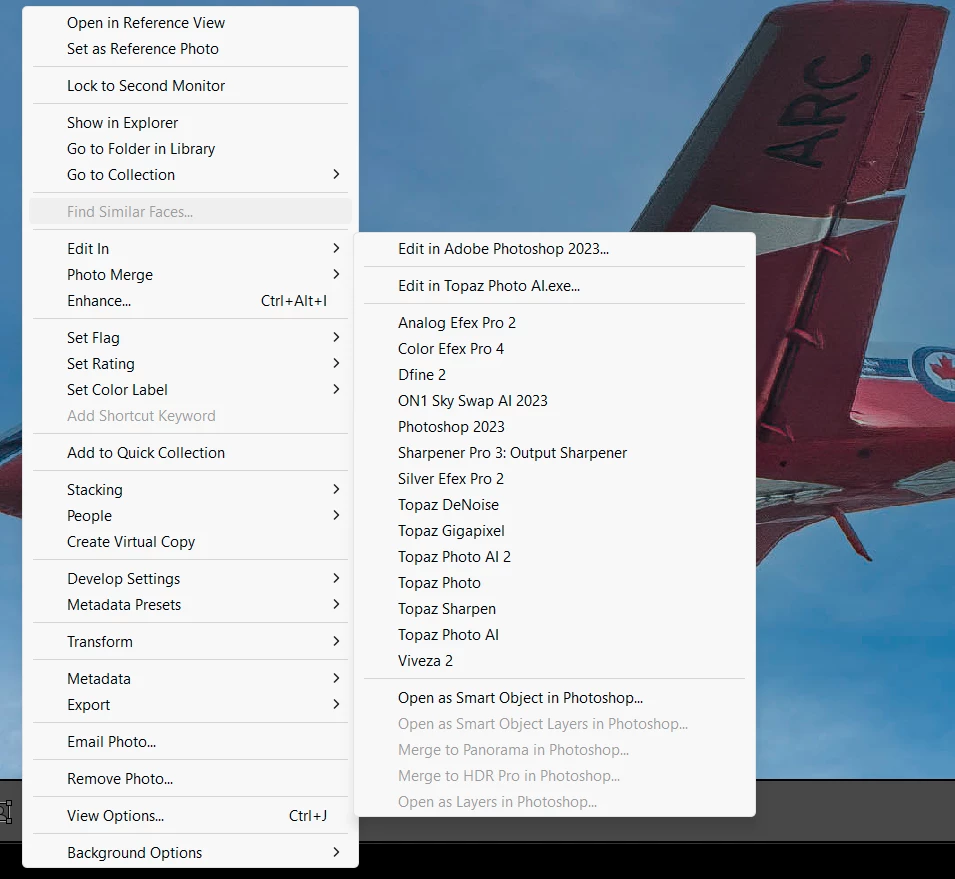This screenshot has width=955, height=879.
Task: Select Go to Folder in Library
Action: tap(190, 149)
